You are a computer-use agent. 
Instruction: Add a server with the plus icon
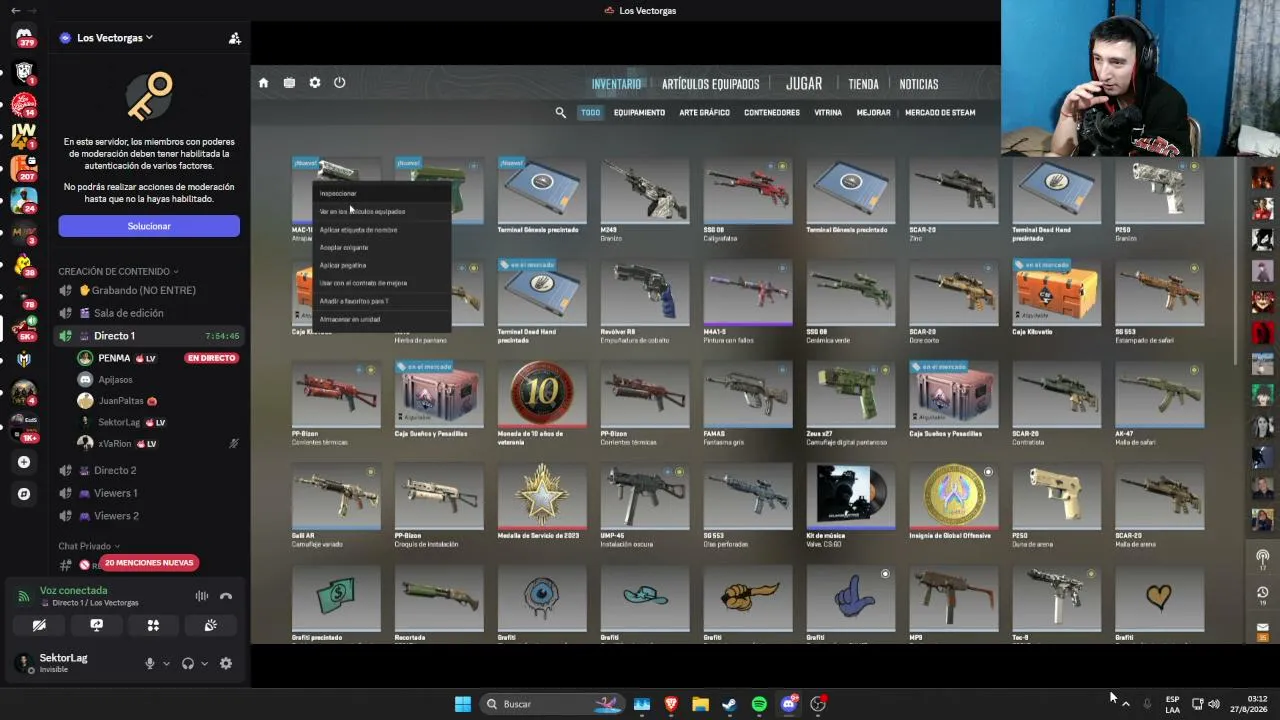coord(24,462)
